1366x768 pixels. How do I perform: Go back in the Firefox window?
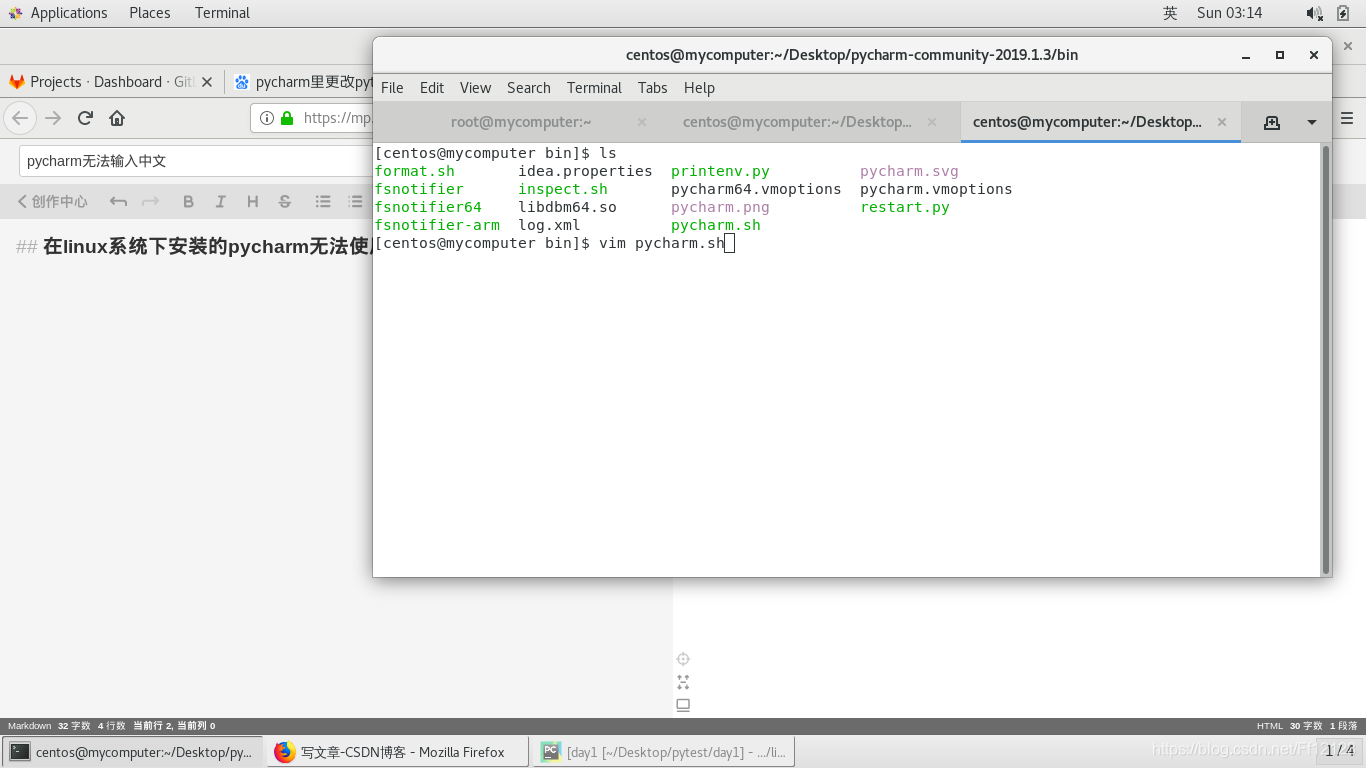click(20, 118)
